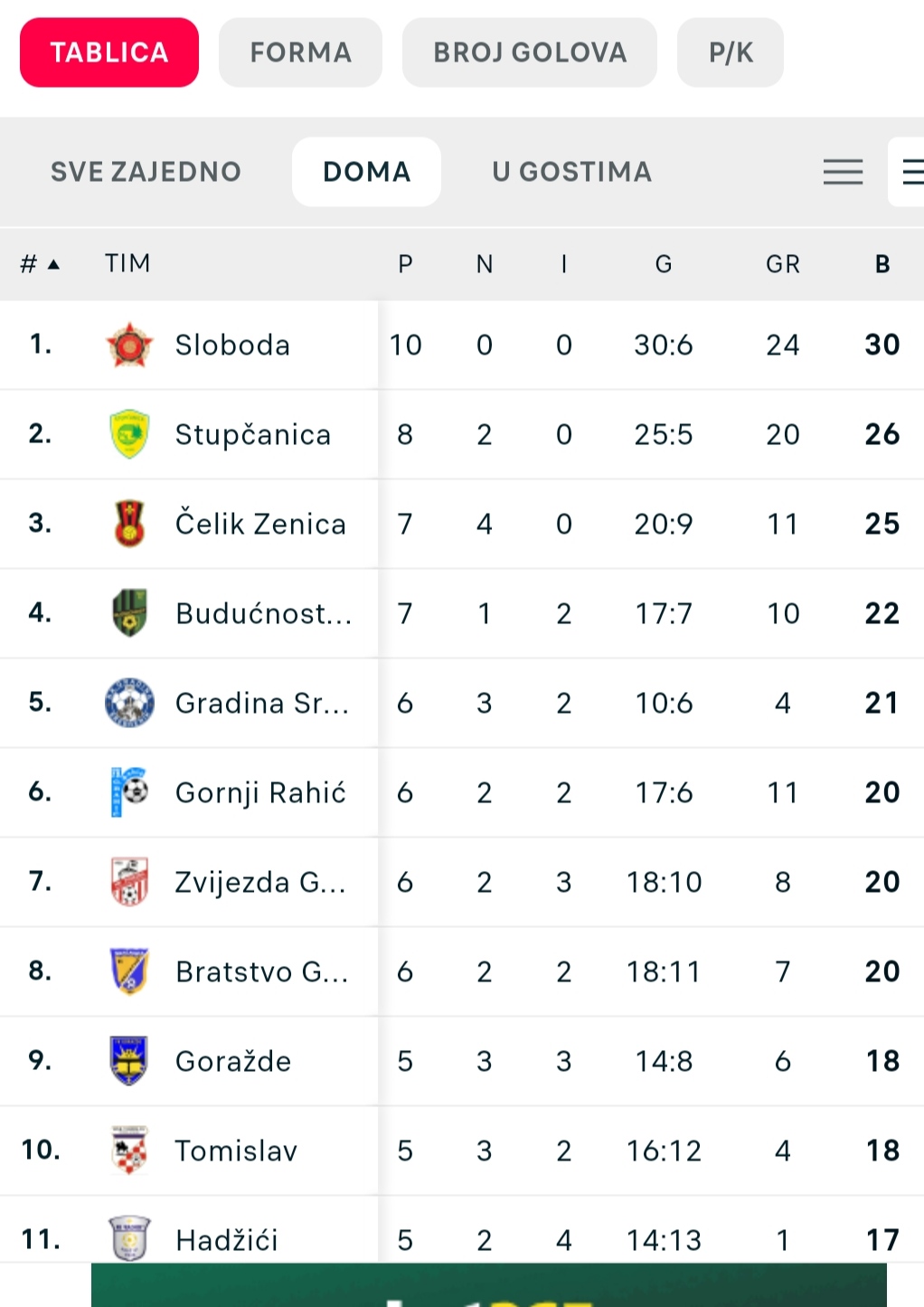Open the Tomislav team link
Screen dimensions: 924x1307
(236, 1151)
